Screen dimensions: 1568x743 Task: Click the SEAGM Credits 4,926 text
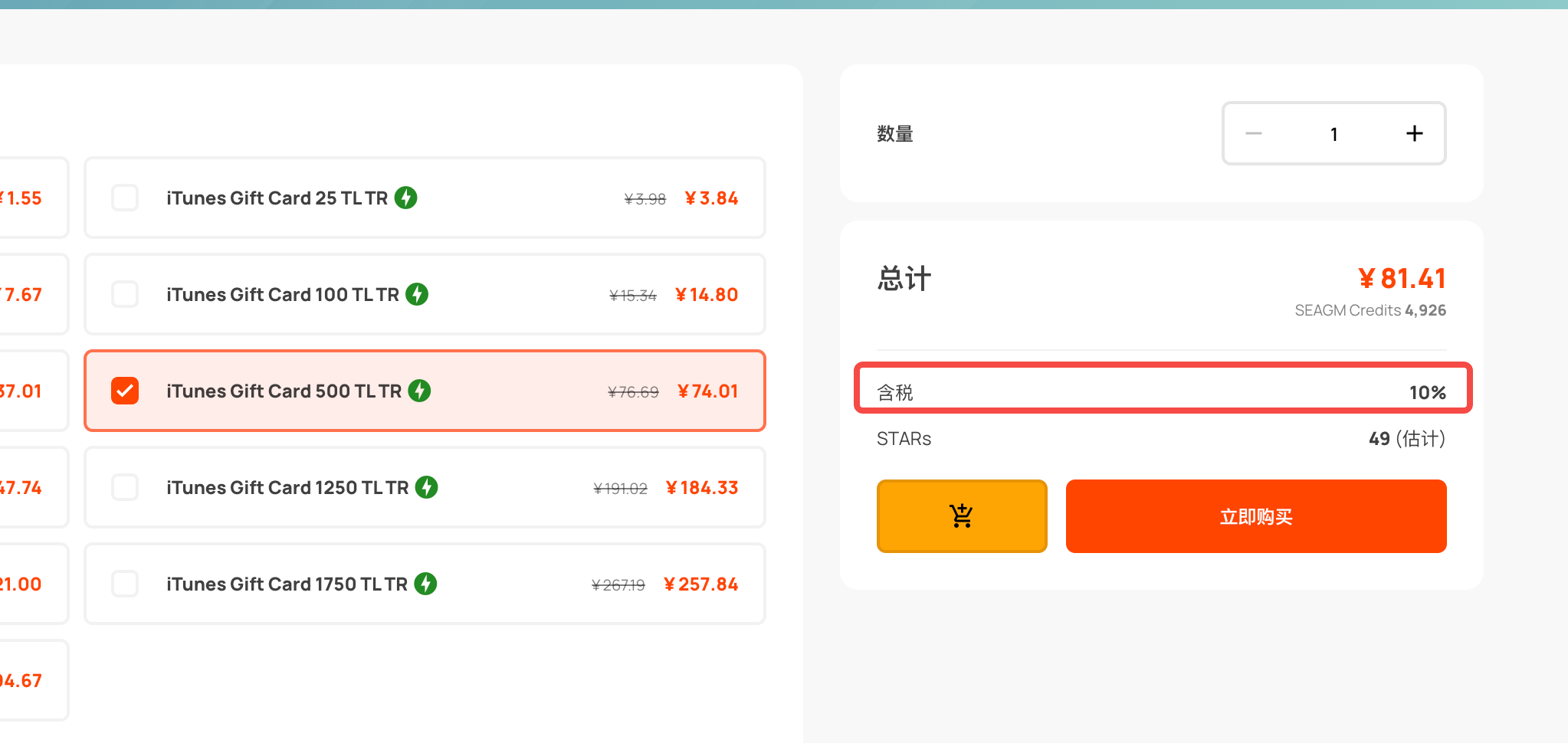tap(1370, 310)
